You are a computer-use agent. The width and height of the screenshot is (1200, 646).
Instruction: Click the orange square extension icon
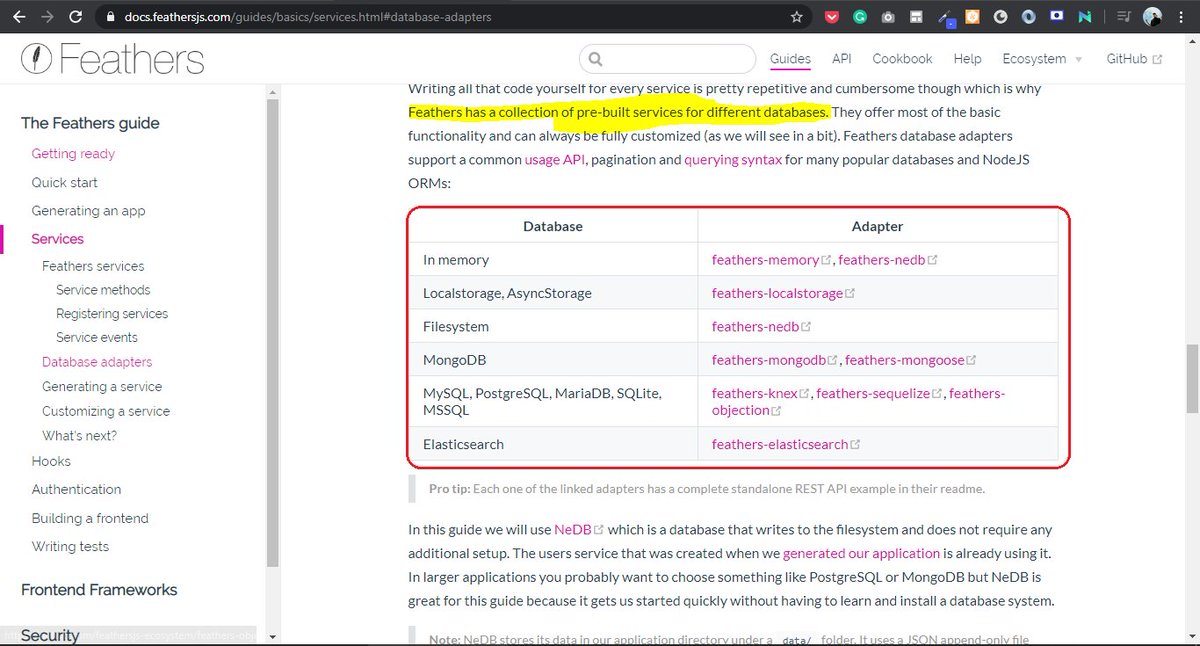point(972,17)
